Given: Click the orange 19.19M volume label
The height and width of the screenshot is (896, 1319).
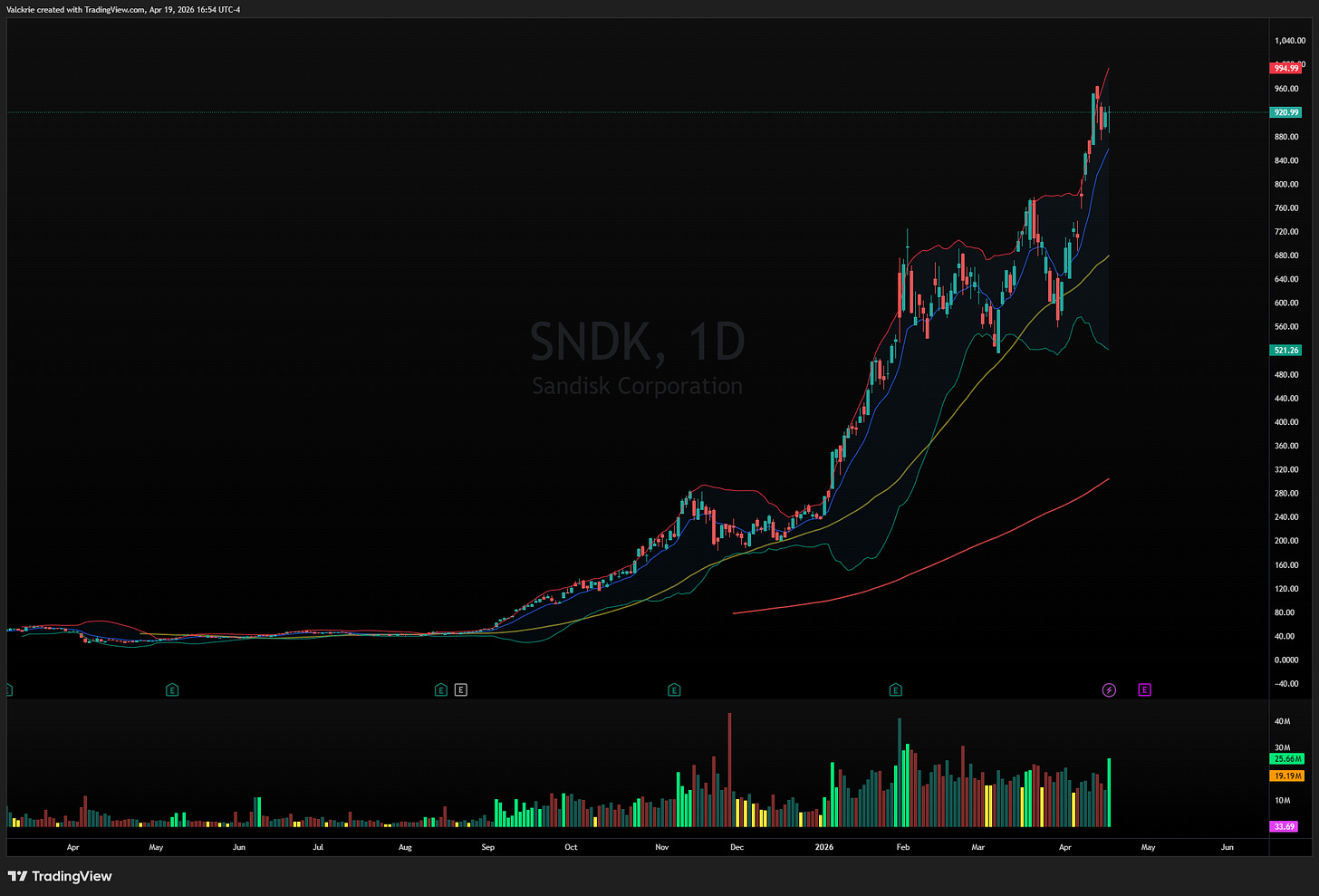Looking at the screenshot, I should [1288, 776].
